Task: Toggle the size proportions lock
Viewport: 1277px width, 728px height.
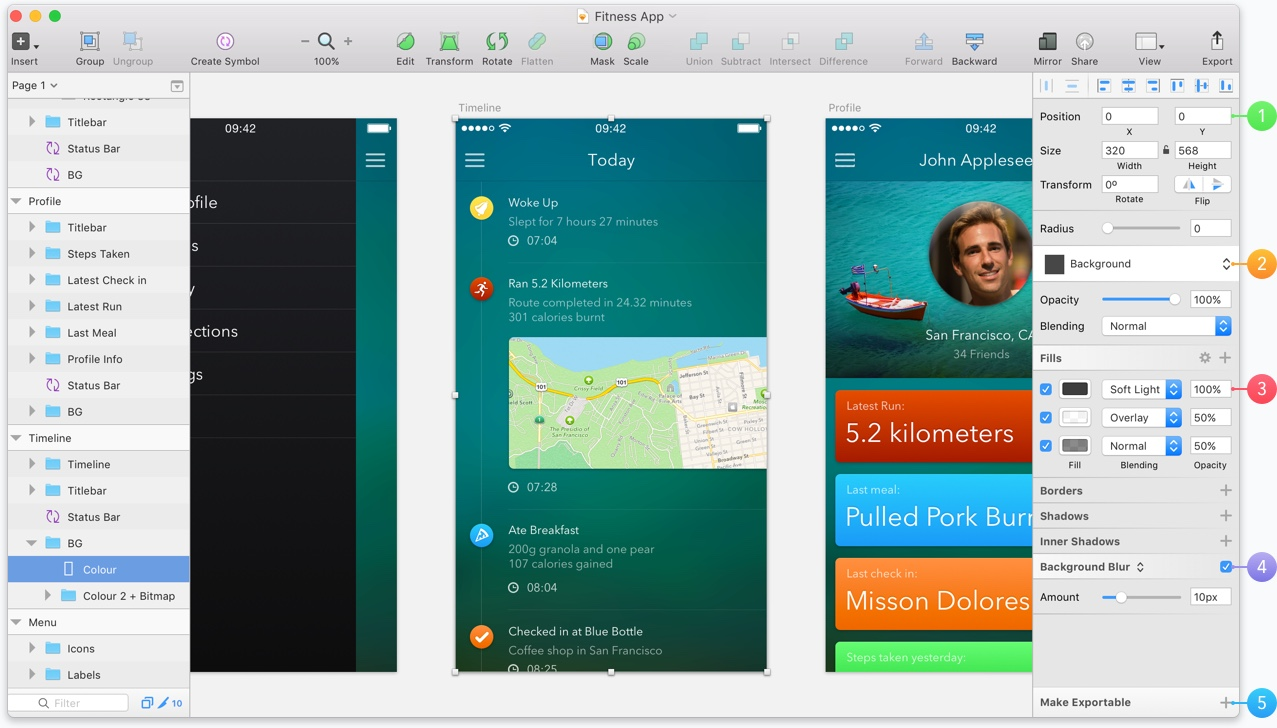Action: tap(1166, 150)
